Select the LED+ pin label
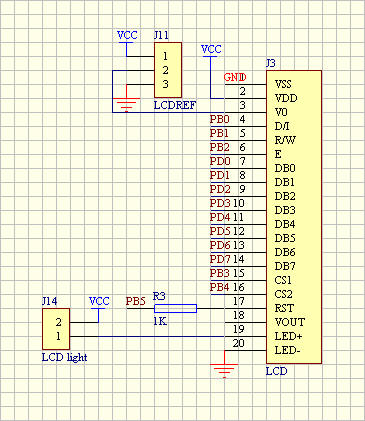 coord(289,336)
